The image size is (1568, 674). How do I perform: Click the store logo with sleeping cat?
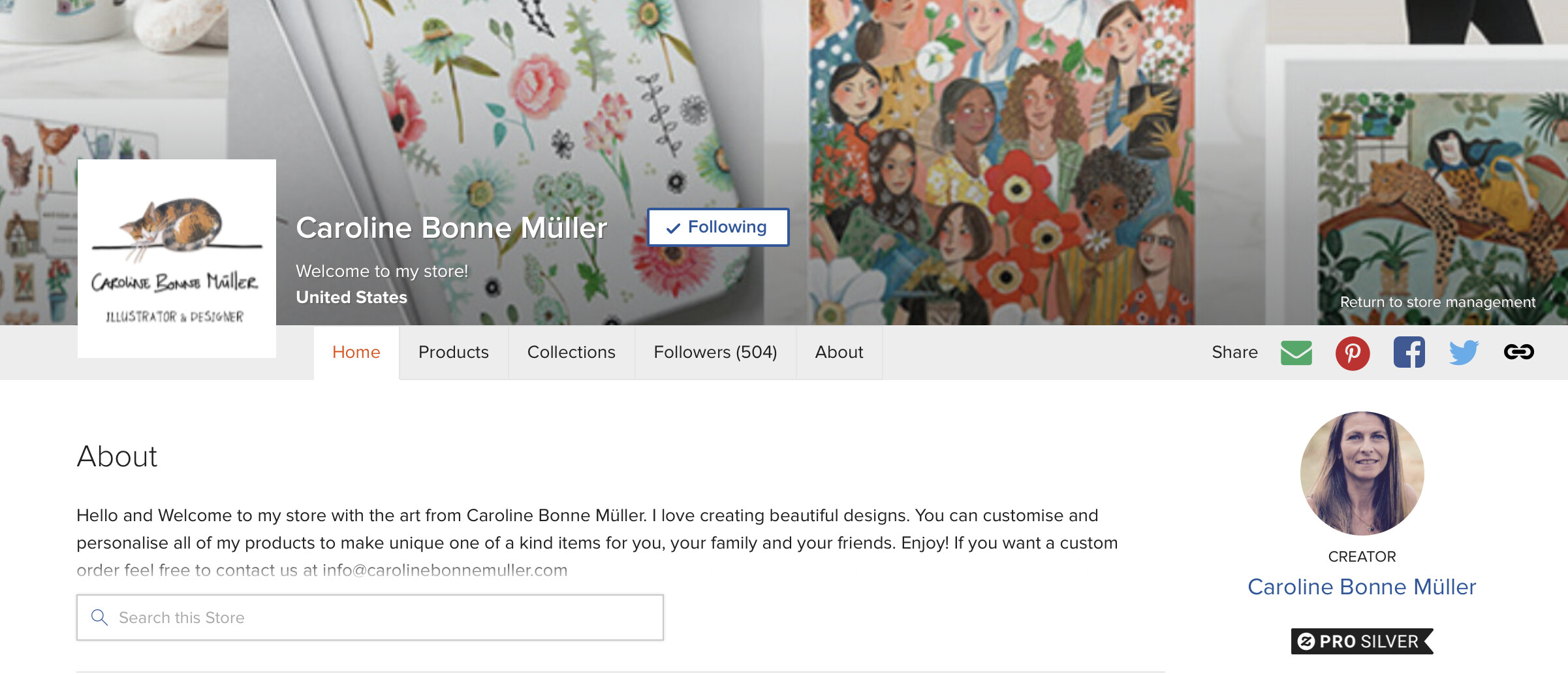pyautogui.click(x=177, y=259)
